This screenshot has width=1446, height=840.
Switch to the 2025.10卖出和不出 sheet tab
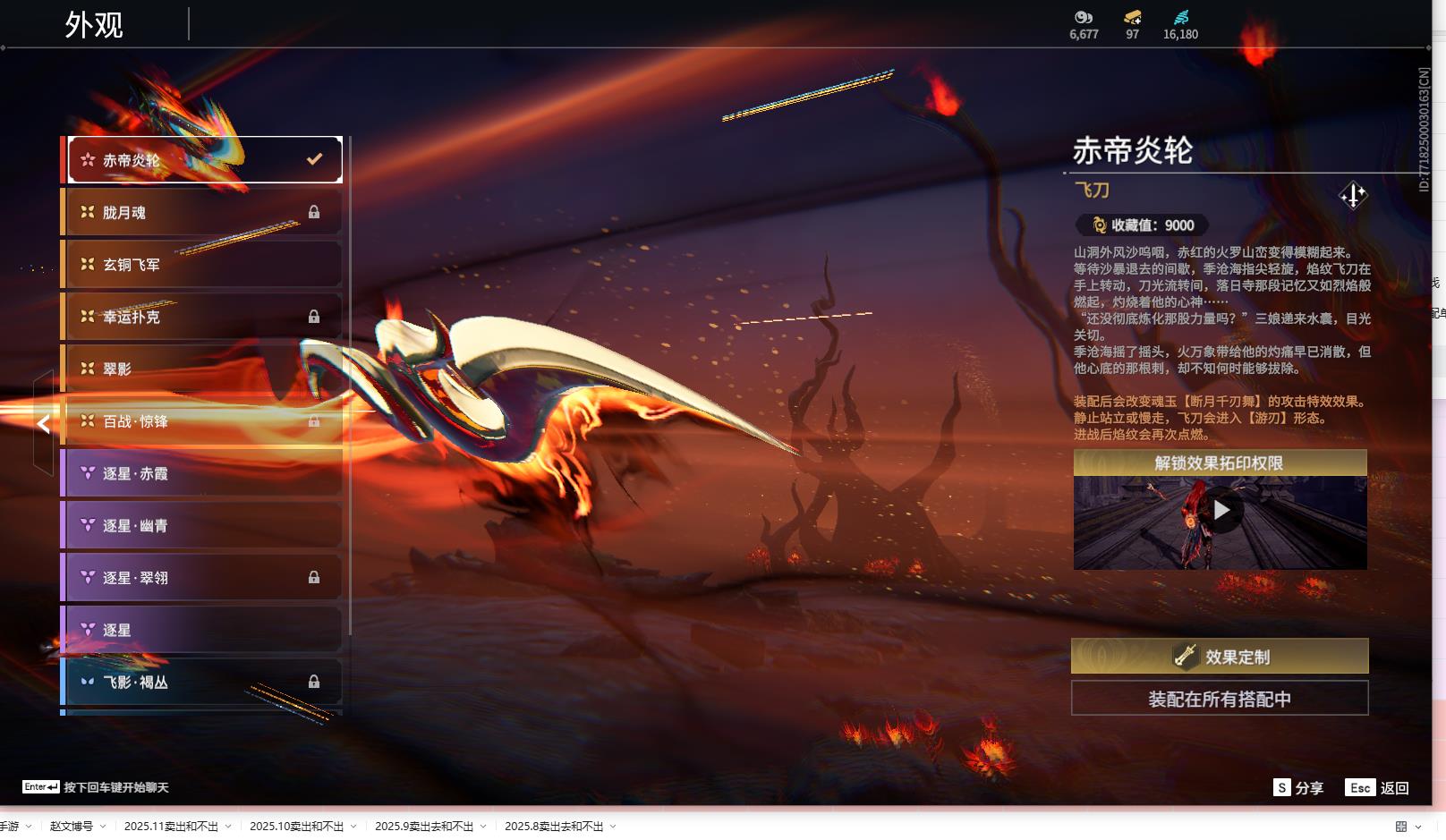296,827
